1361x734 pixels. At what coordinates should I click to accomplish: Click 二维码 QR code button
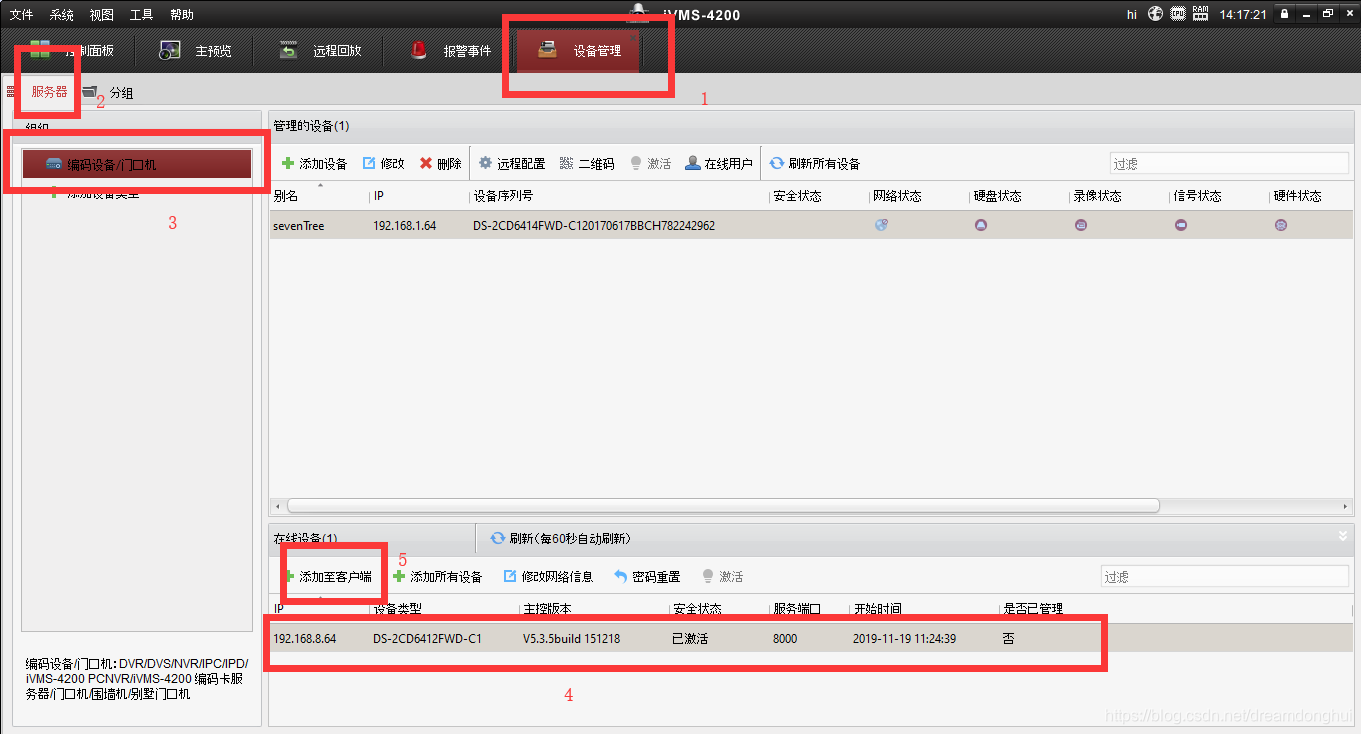point(586,163)
